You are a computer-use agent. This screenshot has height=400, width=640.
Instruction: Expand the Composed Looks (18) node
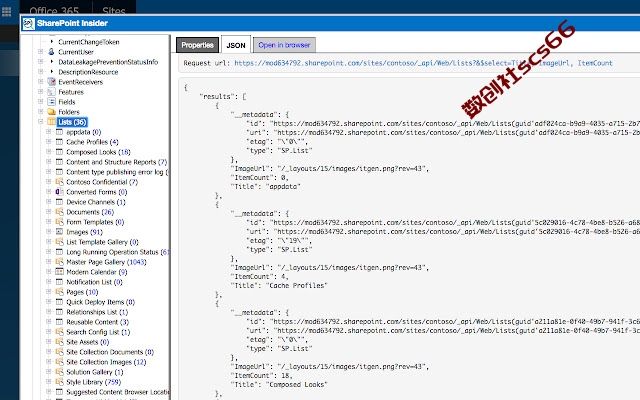49,152
